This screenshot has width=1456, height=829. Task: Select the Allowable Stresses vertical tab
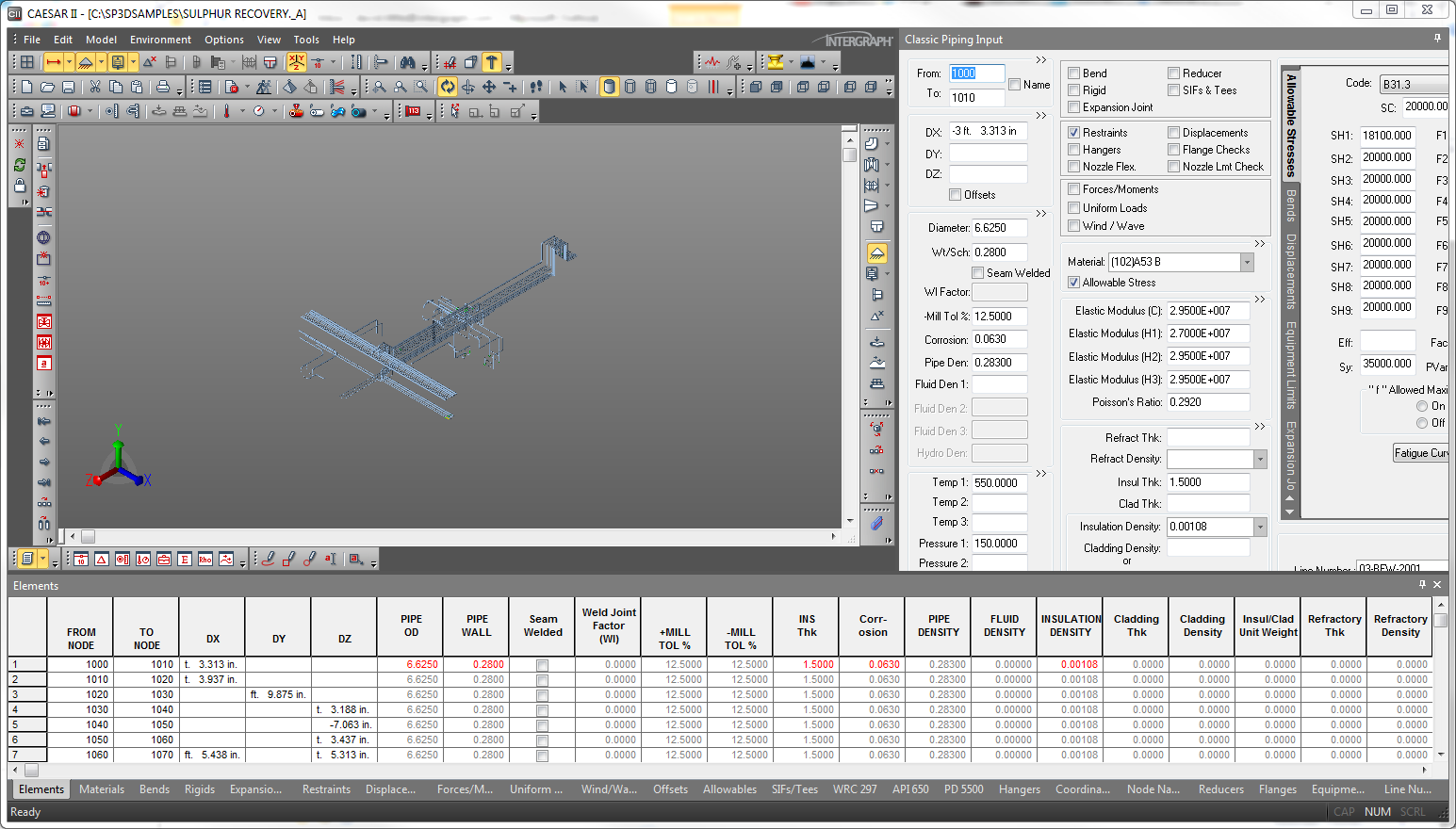pos(1291,126)
